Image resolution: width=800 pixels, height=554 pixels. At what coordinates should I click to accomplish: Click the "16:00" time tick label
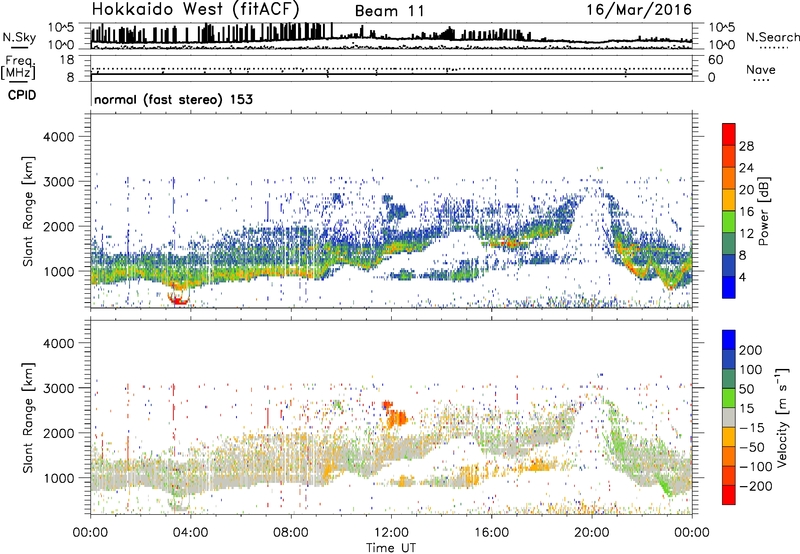[x=491, y=533]
